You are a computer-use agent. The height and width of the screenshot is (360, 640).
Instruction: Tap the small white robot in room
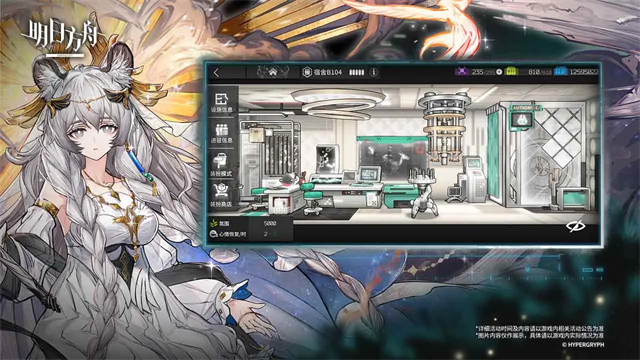coord(424,193)
